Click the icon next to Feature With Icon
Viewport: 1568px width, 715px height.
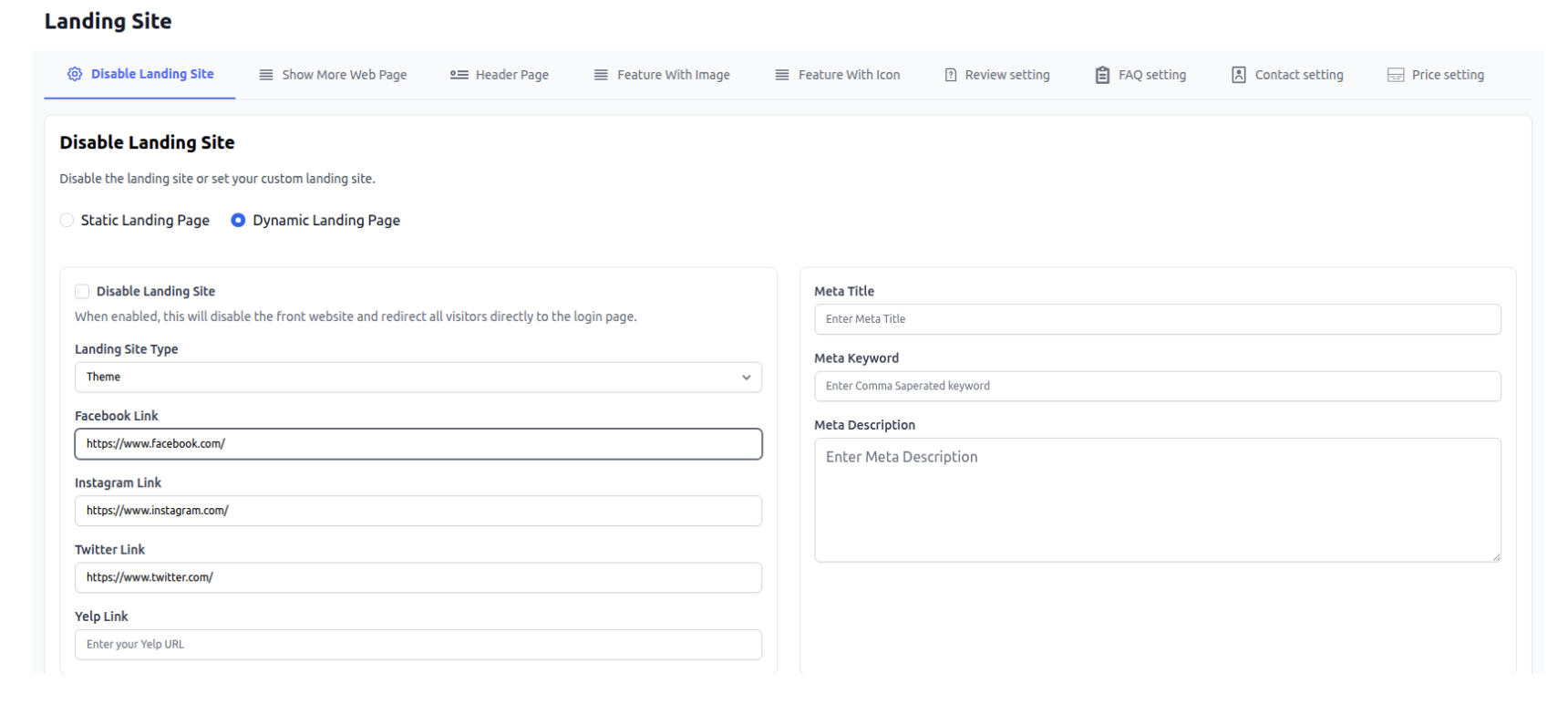[782, 75]
